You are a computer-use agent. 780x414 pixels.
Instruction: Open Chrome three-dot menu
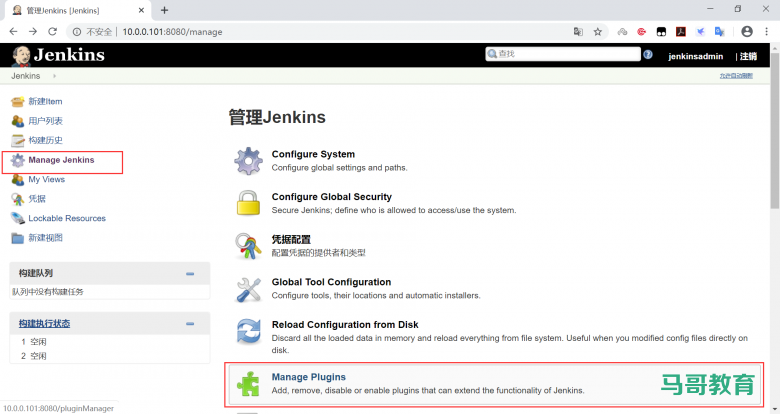(x=767, y=31)
